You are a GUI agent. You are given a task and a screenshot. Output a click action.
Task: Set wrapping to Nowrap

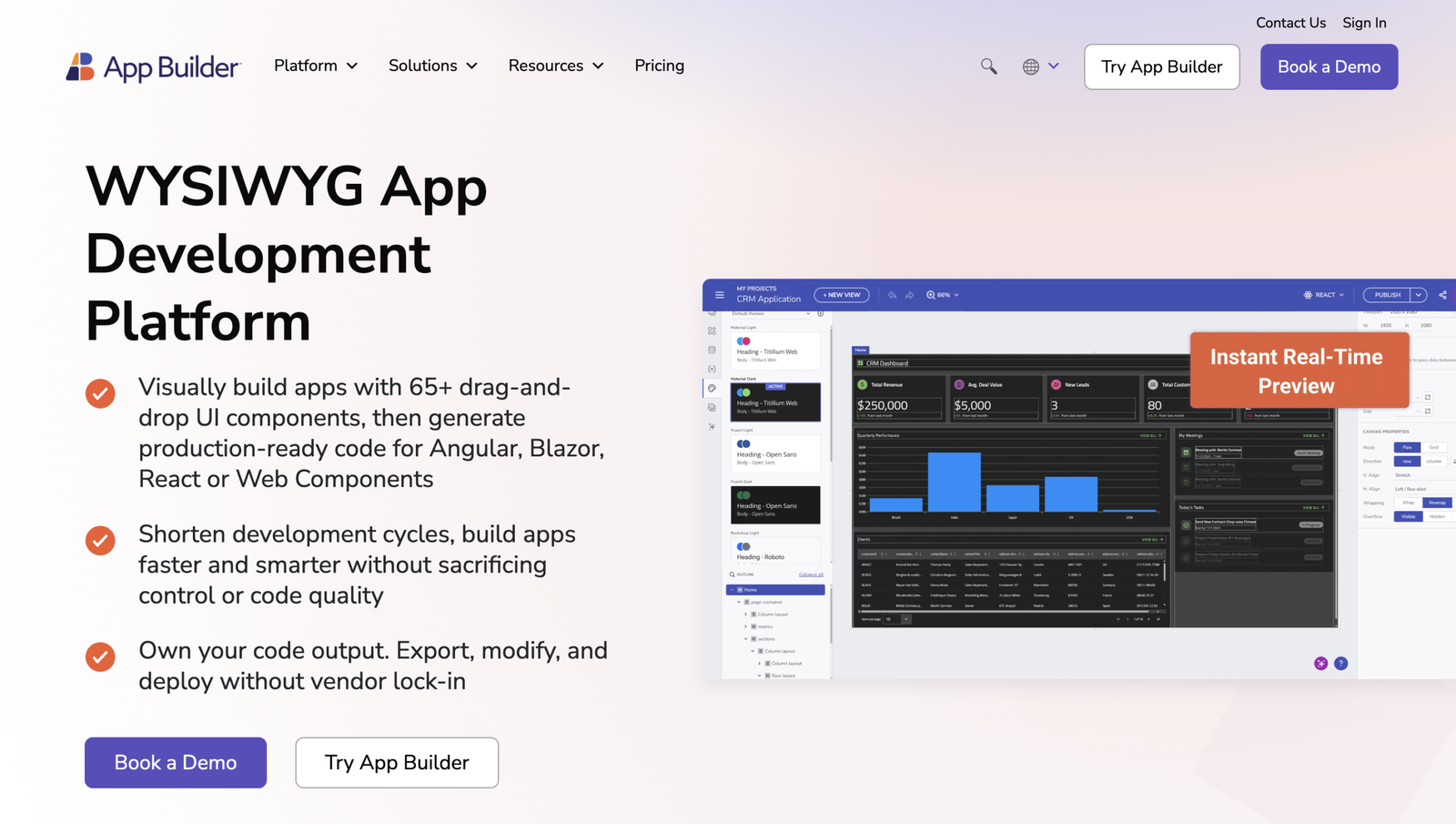pos(1437,503)
